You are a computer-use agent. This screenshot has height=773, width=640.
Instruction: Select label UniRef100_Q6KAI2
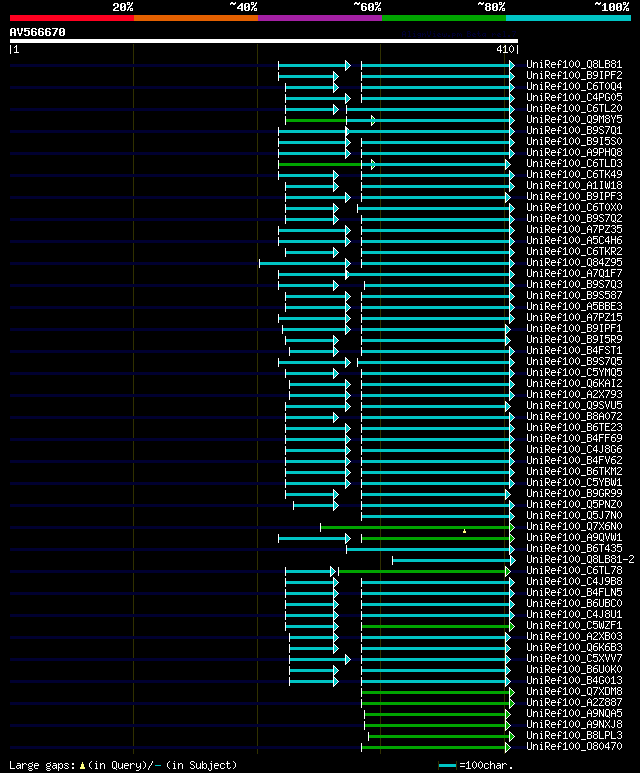coord(574,383)
